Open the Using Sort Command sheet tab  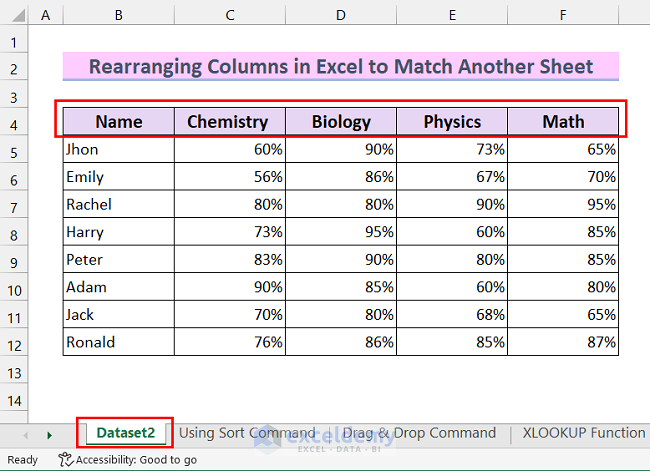click(247, 433)
